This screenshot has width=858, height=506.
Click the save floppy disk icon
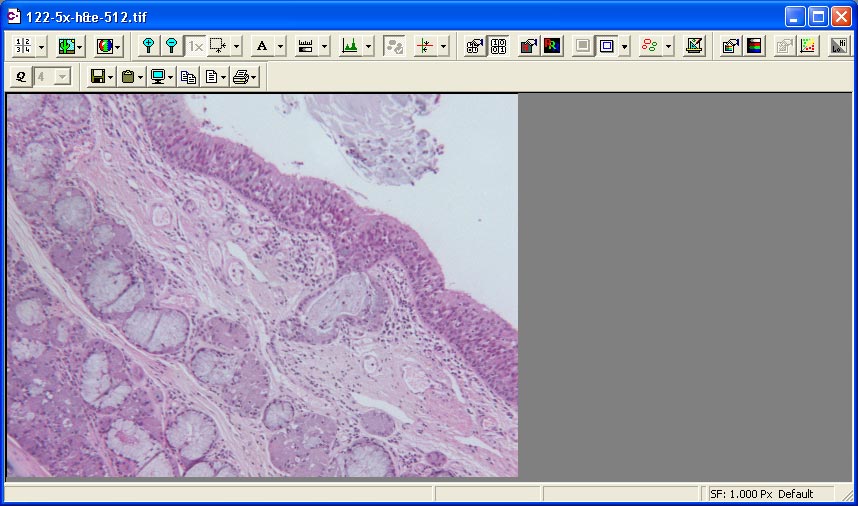(98, 77)
